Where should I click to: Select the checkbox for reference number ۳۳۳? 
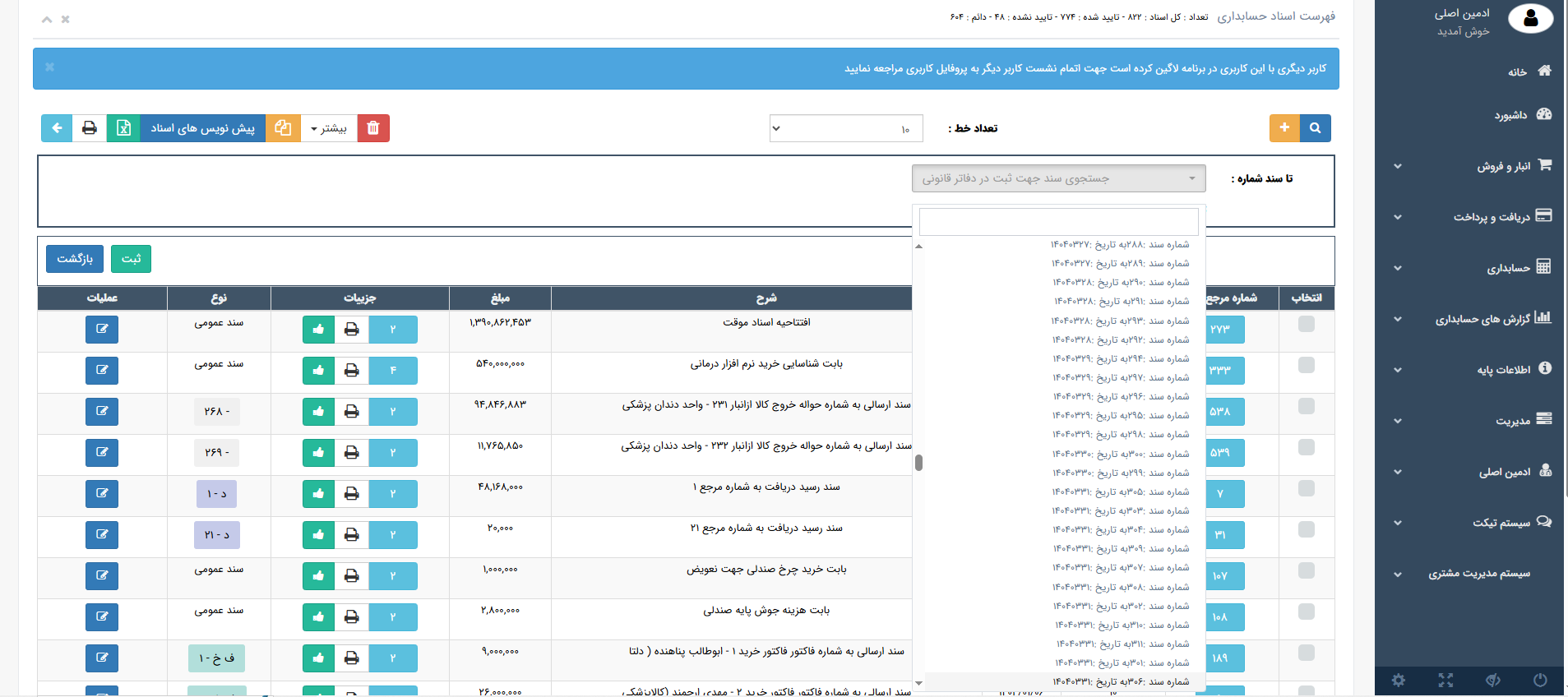[1306, 365]
